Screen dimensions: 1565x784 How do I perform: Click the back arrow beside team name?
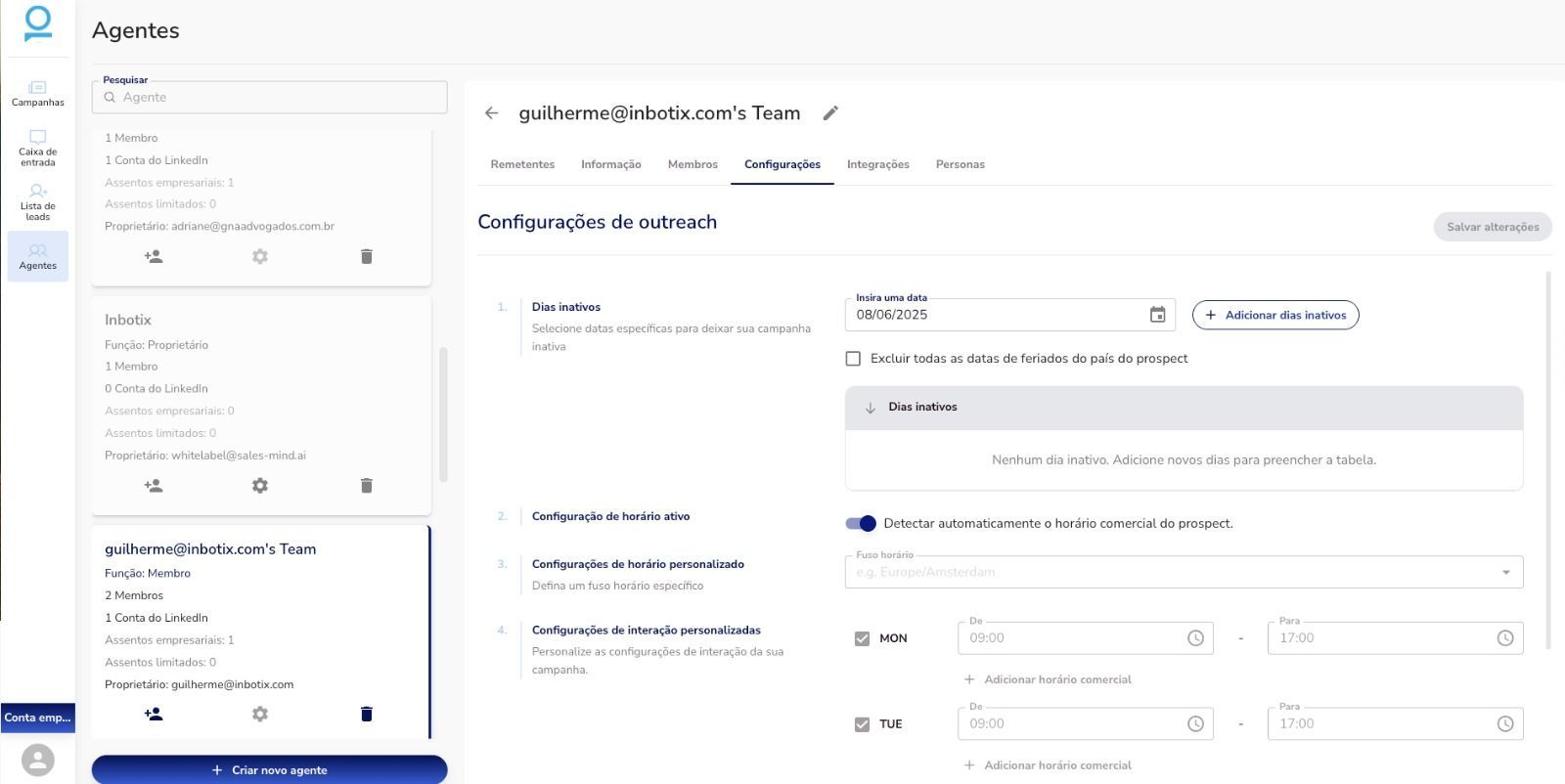point(491,113)
